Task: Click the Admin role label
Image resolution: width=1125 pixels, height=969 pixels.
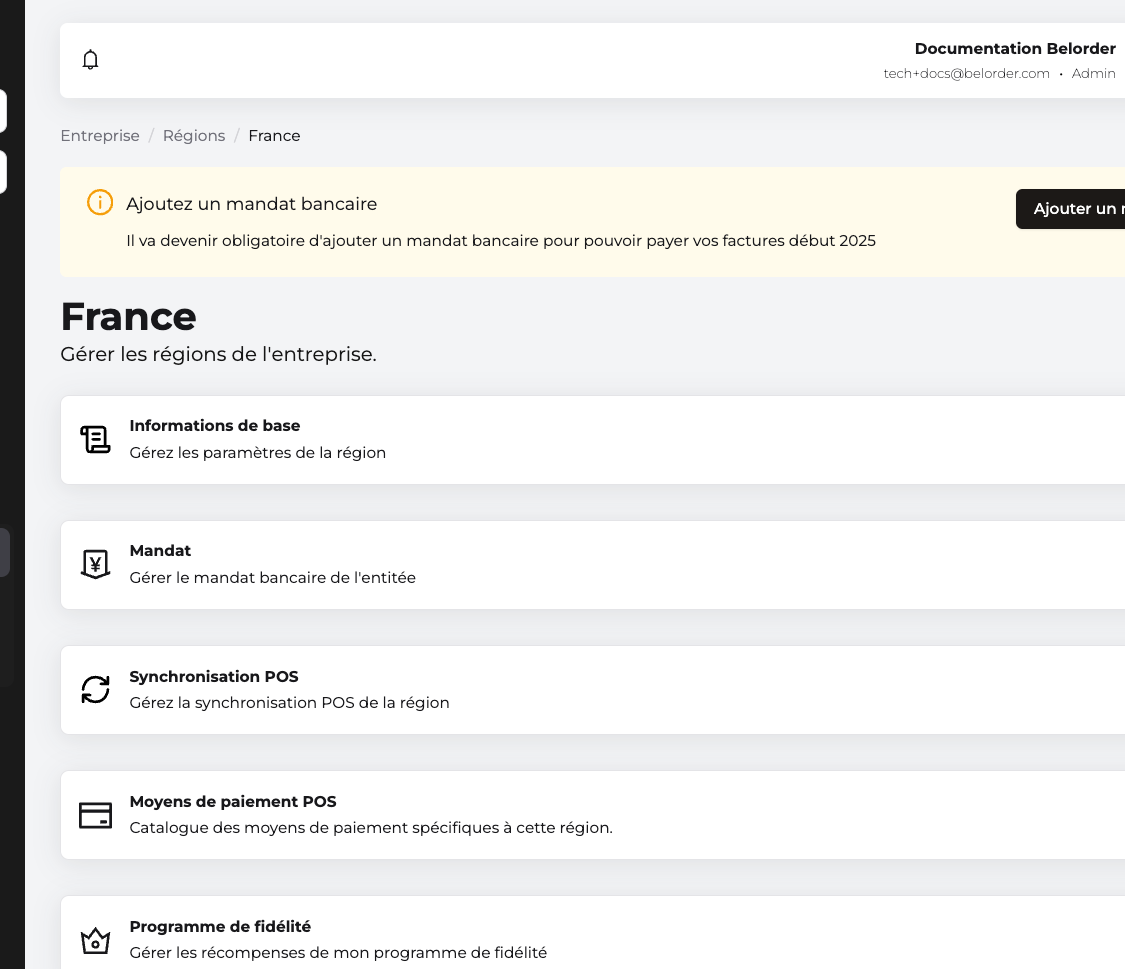Action: point(1093,73)
